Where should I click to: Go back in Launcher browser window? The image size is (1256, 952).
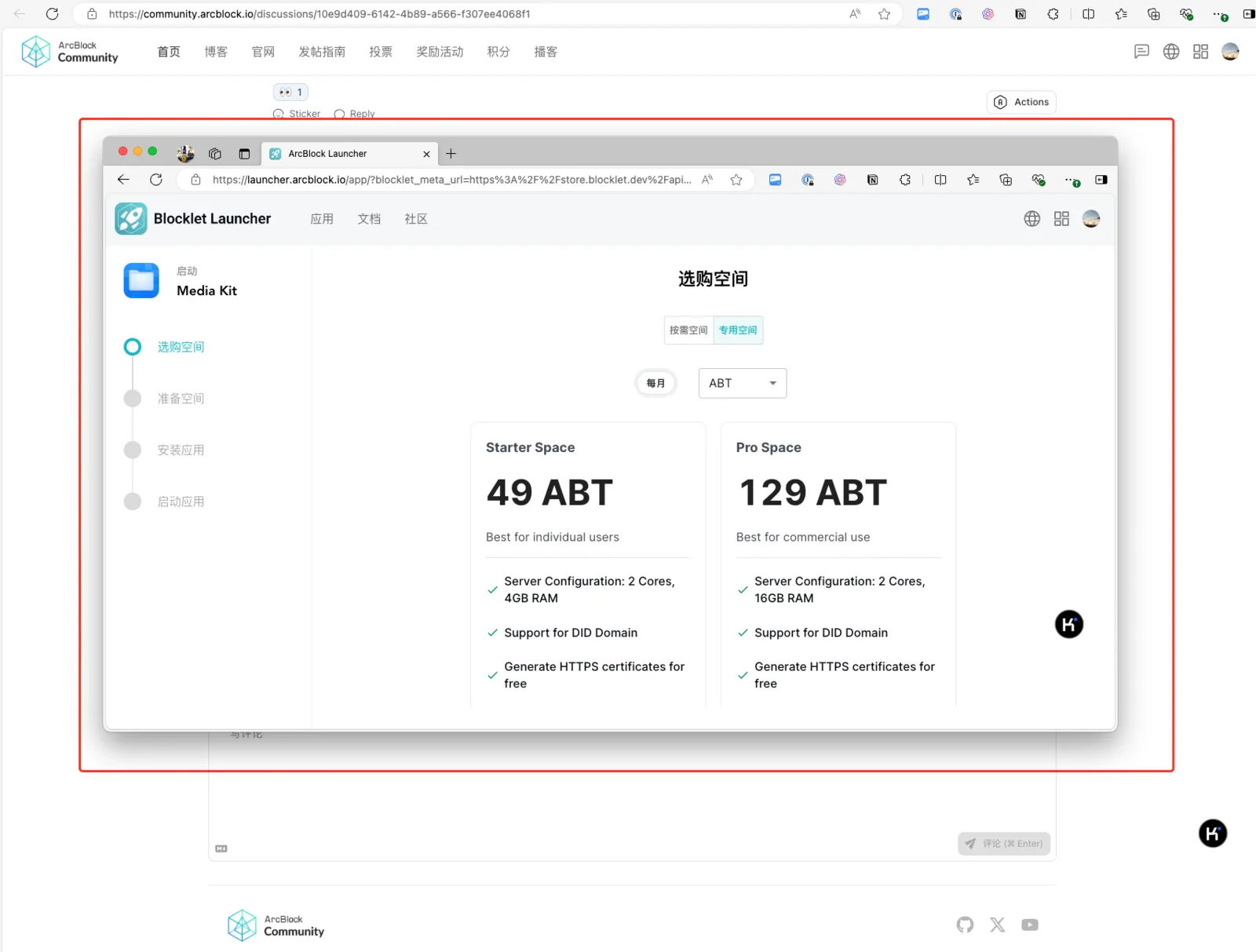coord(123,180)
